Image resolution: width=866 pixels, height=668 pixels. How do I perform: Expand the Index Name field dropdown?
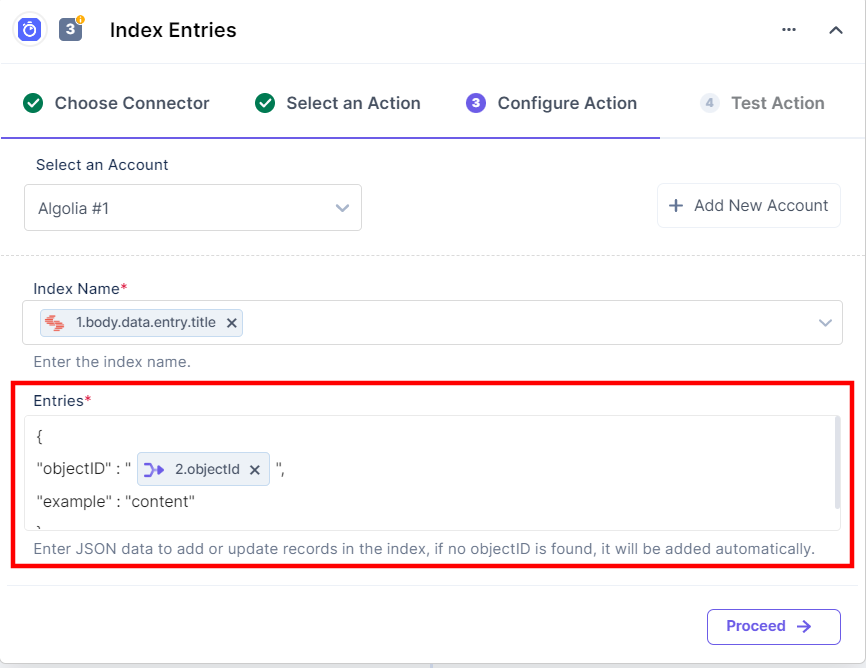(825, 323)
